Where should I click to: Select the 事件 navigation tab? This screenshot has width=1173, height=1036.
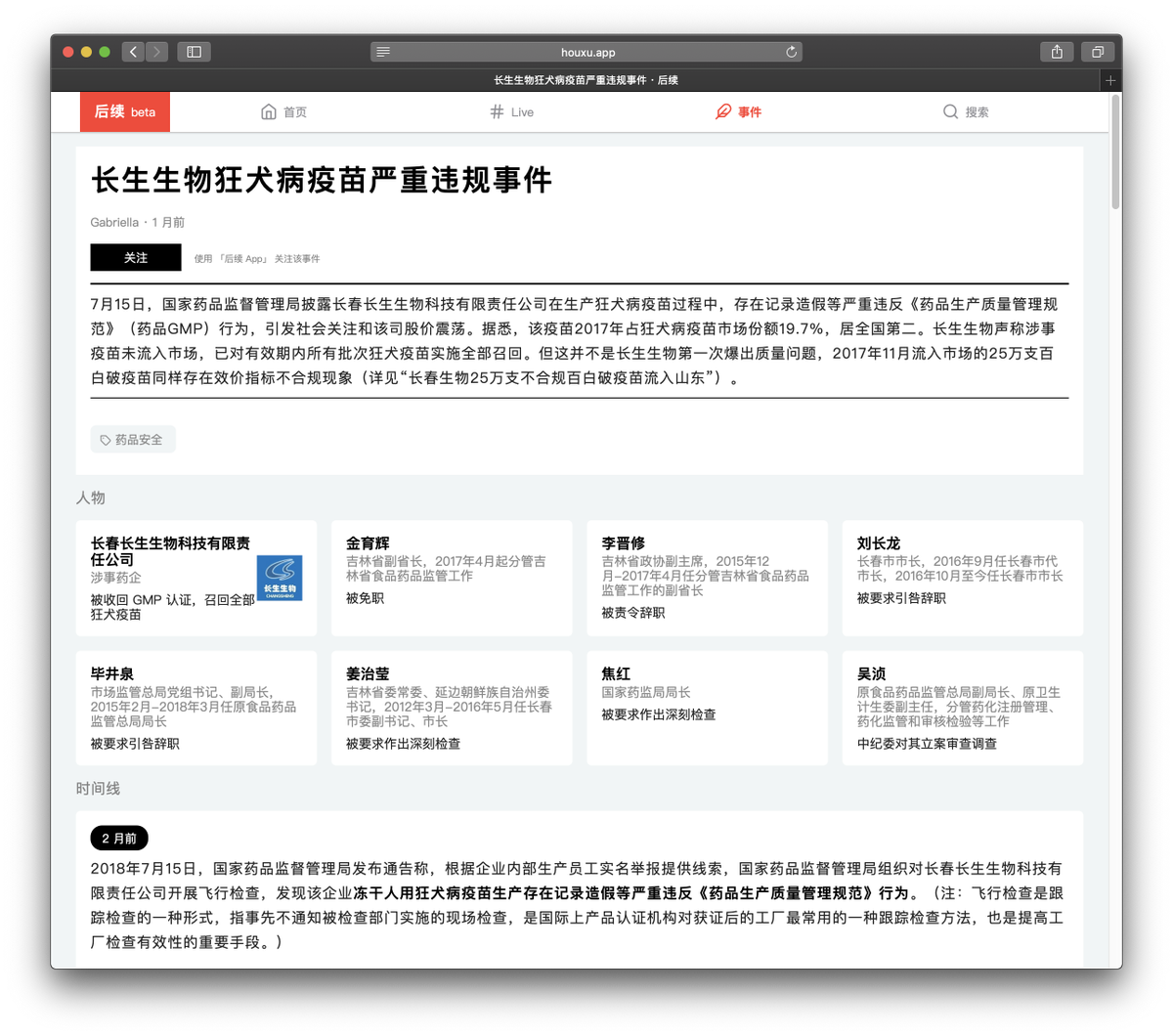tap(739, 111)
